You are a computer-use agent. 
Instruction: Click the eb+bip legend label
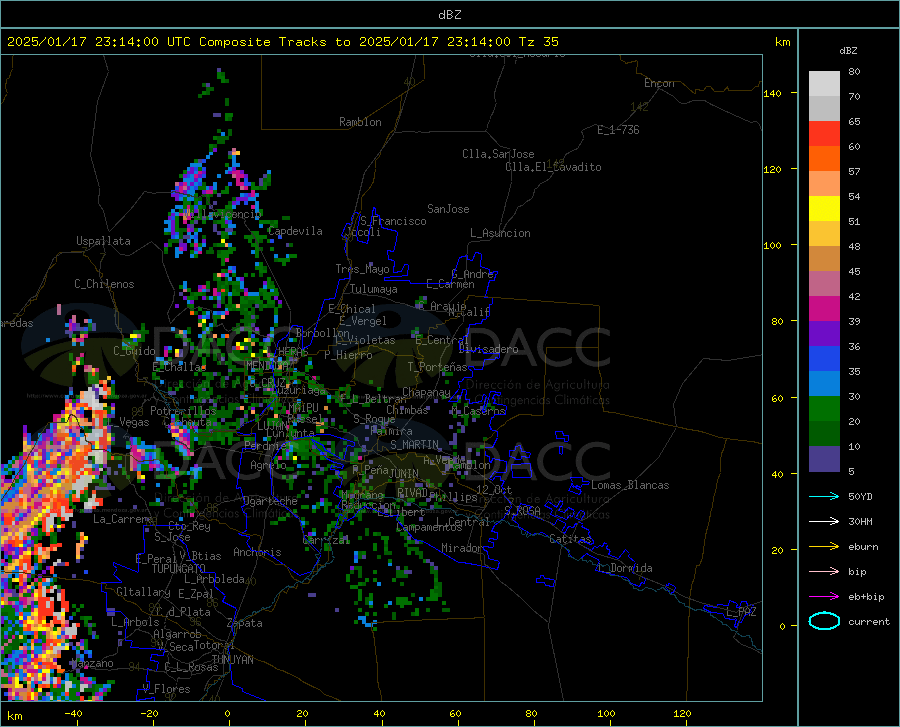pos(866,597)
